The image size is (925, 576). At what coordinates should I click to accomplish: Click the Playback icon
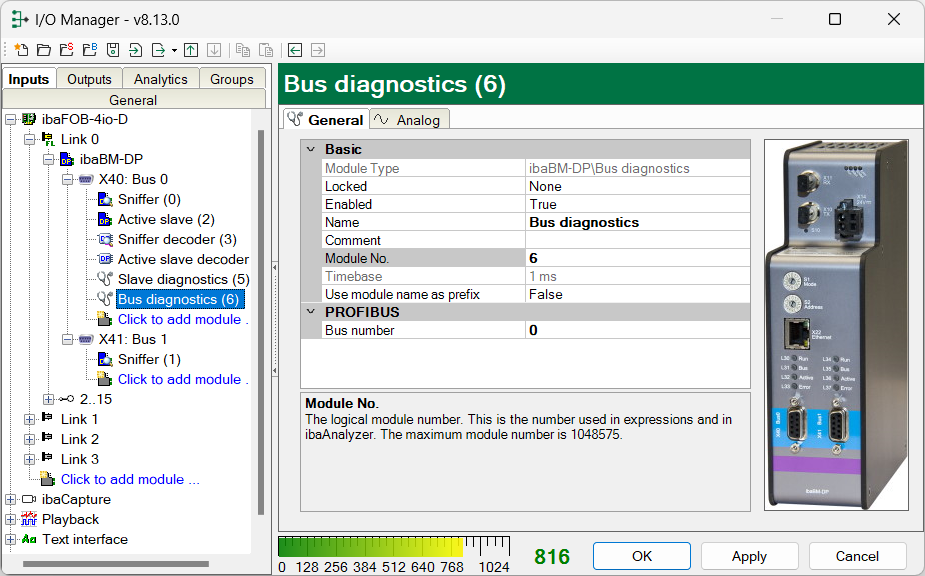[29, 519]
